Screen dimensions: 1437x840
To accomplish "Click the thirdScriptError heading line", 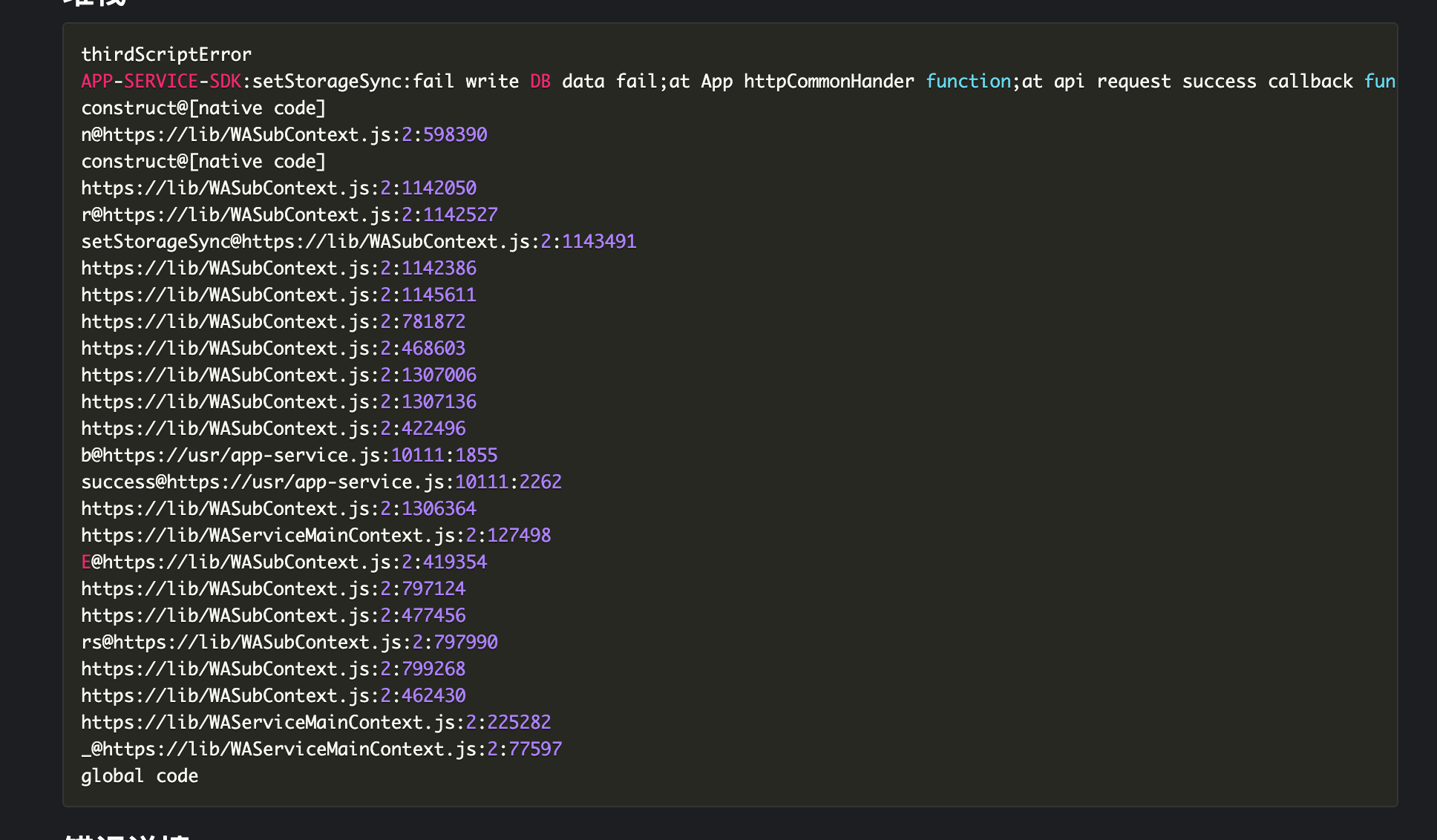I will click(166, 55).
